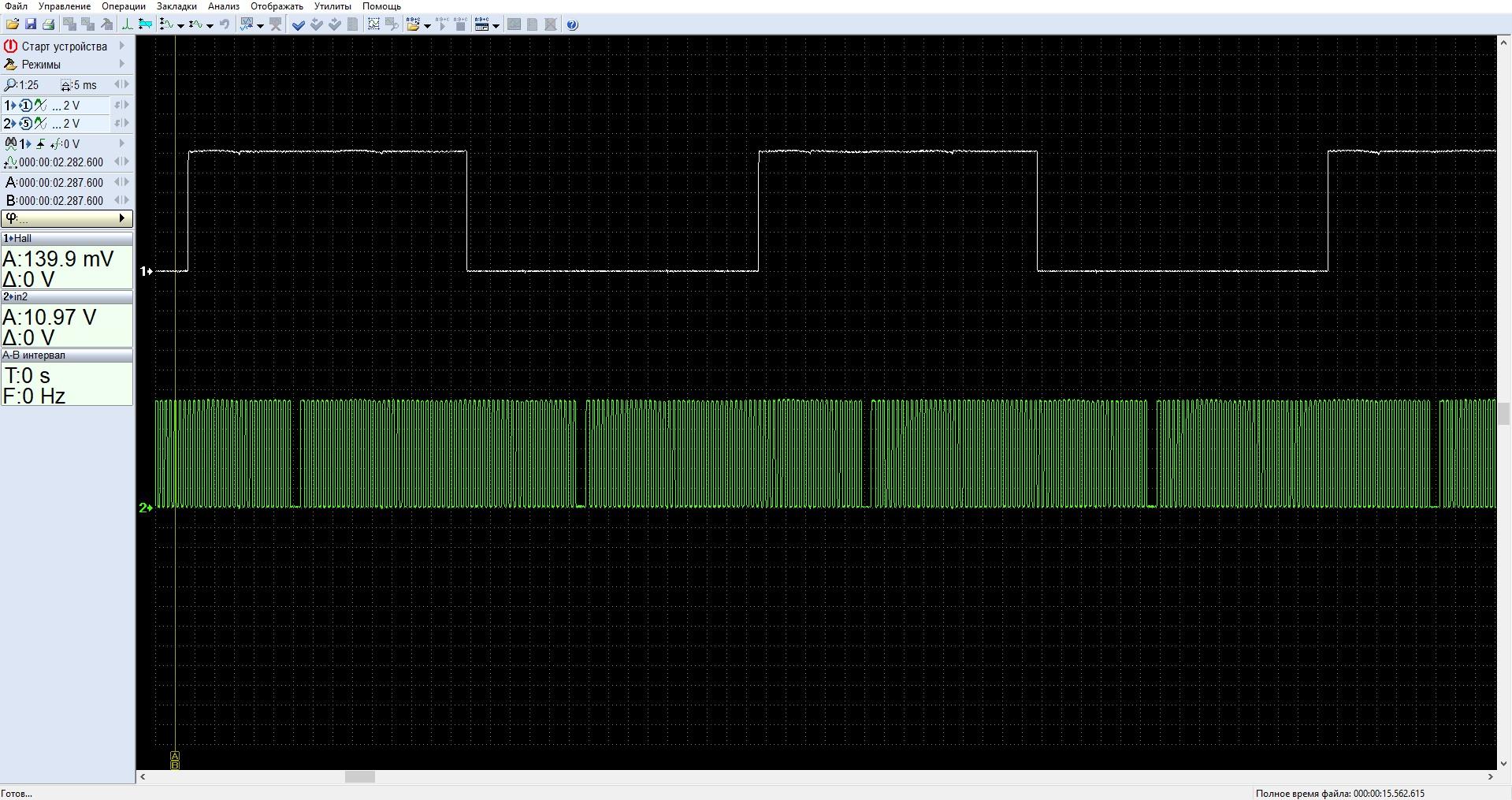This screenshot has height=800, width=1512.
Task: Click the waveform position time icon
Action: (10, 162)
